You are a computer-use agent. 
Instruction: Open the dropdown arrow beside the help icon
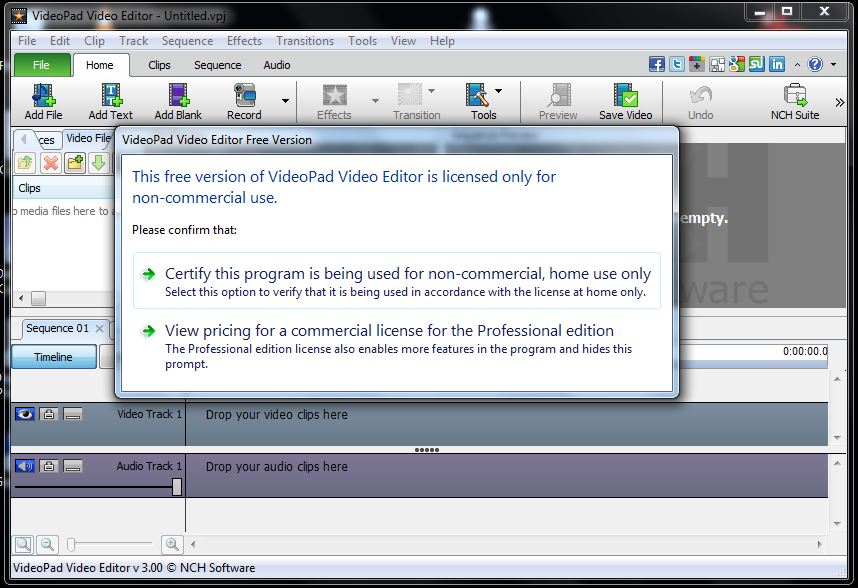(x=833, y=65)
